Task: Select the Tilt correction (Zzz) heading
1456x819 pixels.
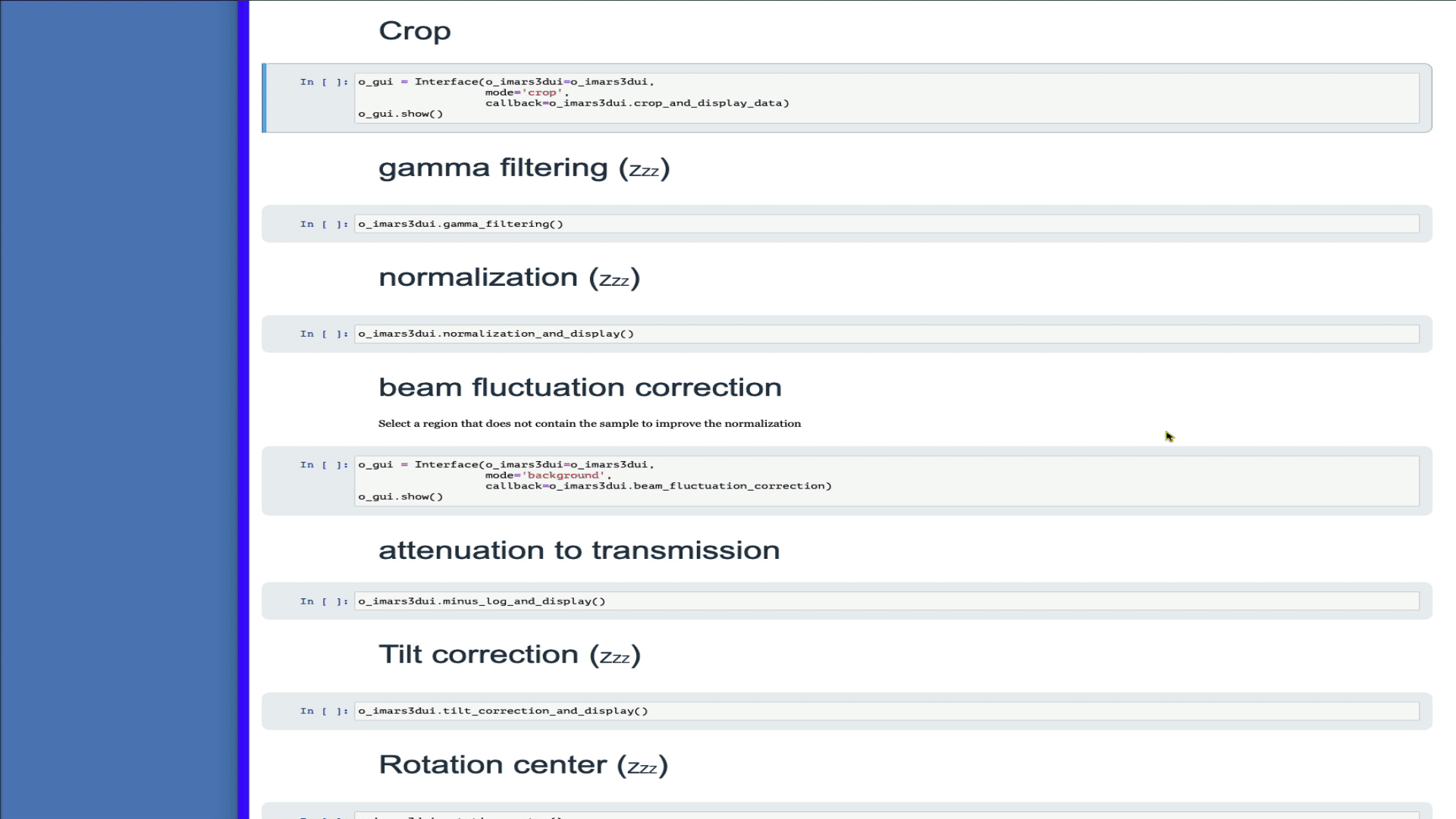Action: tap(510, 654)
